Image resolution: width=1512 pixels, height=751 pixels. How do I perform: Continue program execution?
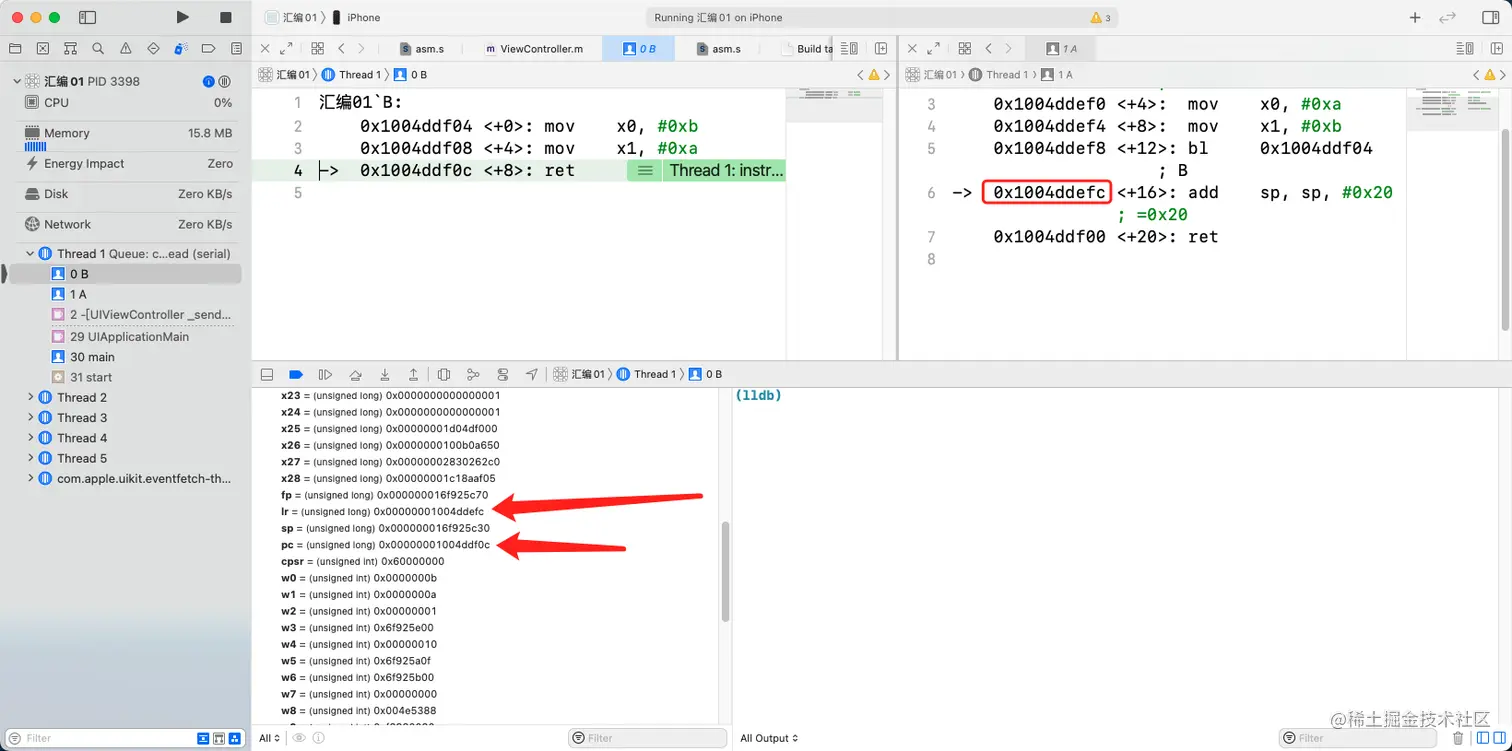point(325,374)
